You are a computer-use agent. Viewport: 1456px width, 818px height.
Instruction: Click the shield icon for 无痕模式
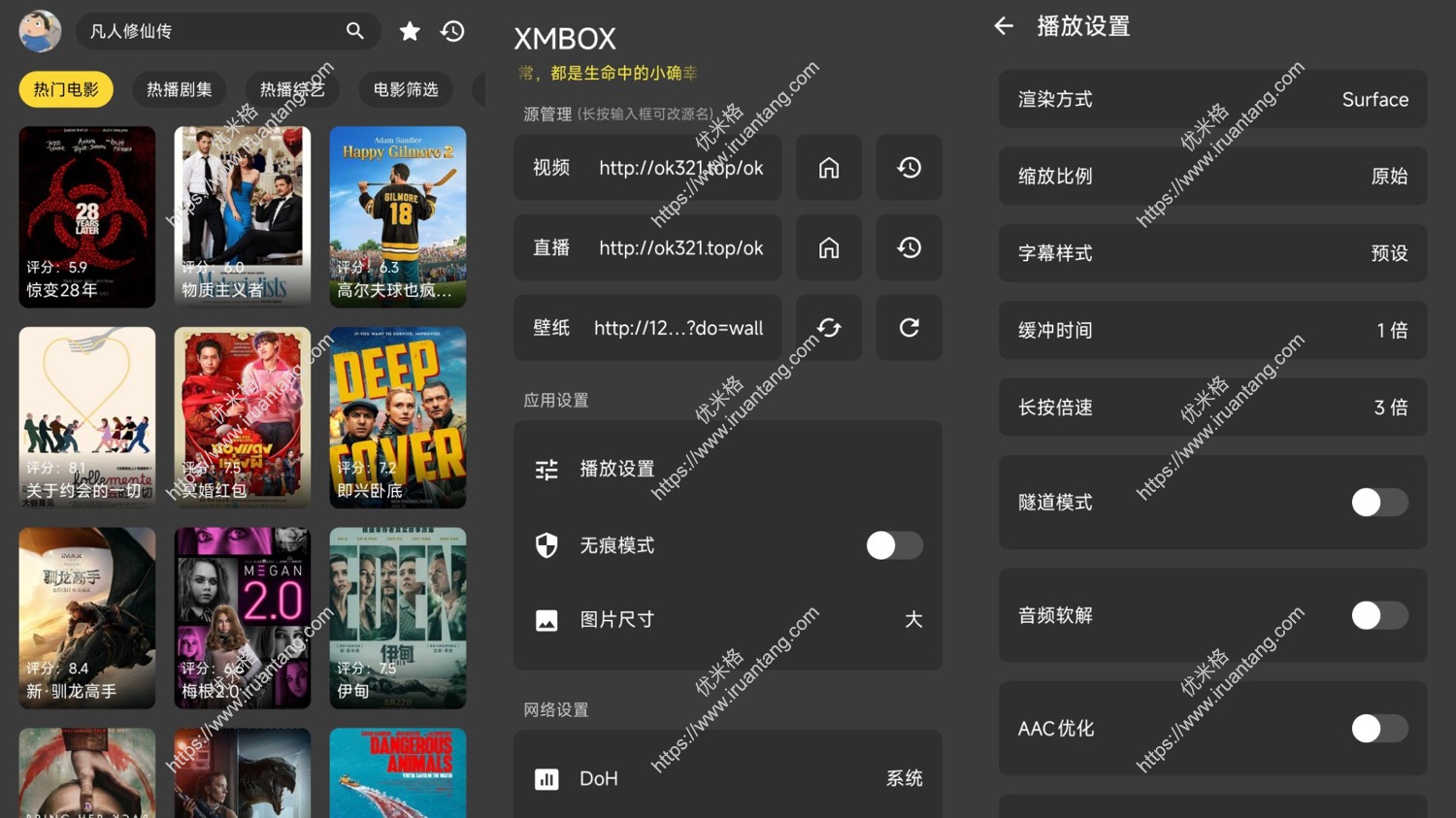point(546,545)
